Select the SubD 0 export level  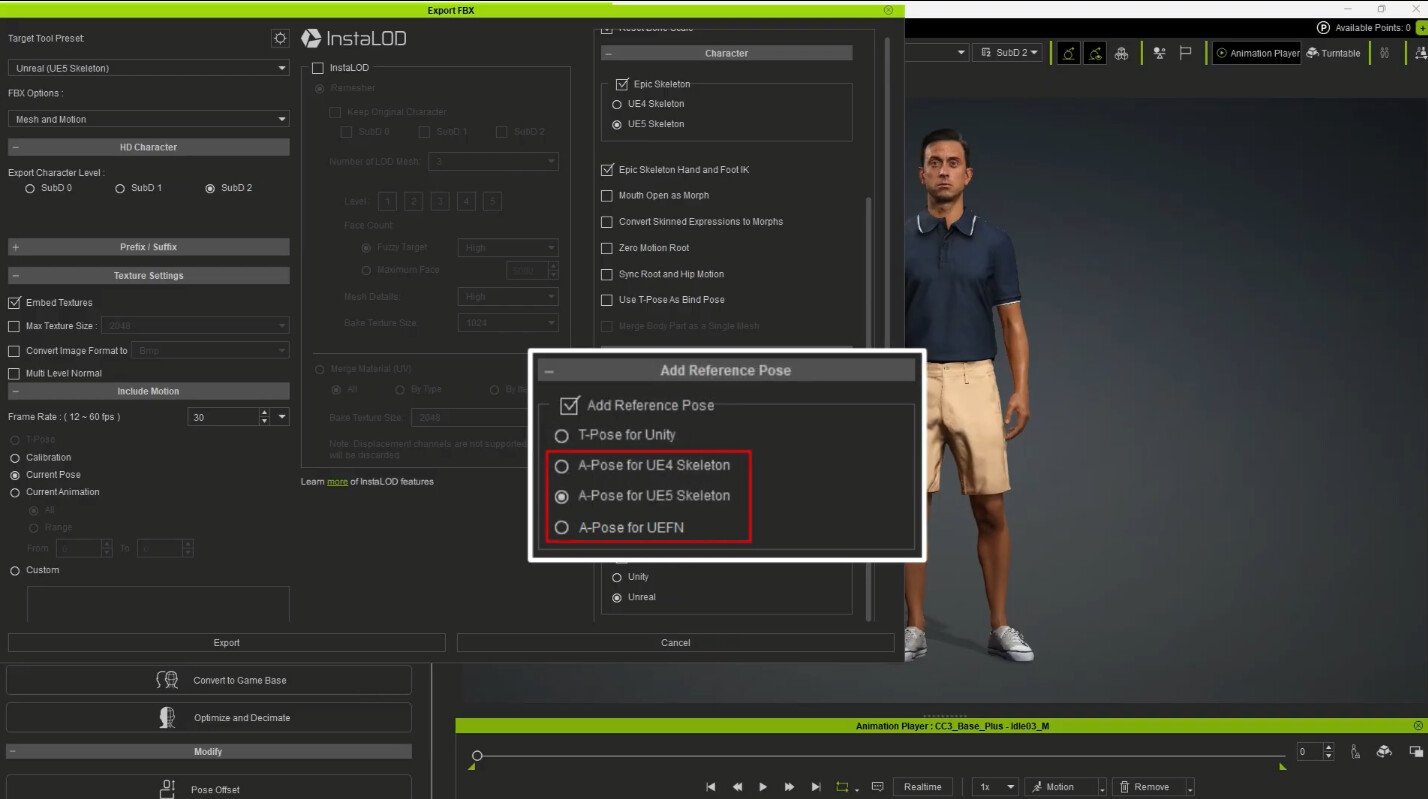point(30,188)
